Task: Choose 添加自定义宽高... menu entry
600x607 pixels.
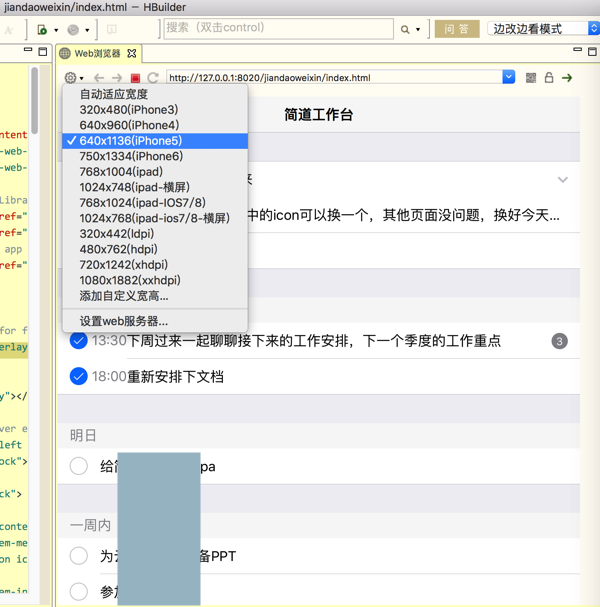Action: point(155,296)
